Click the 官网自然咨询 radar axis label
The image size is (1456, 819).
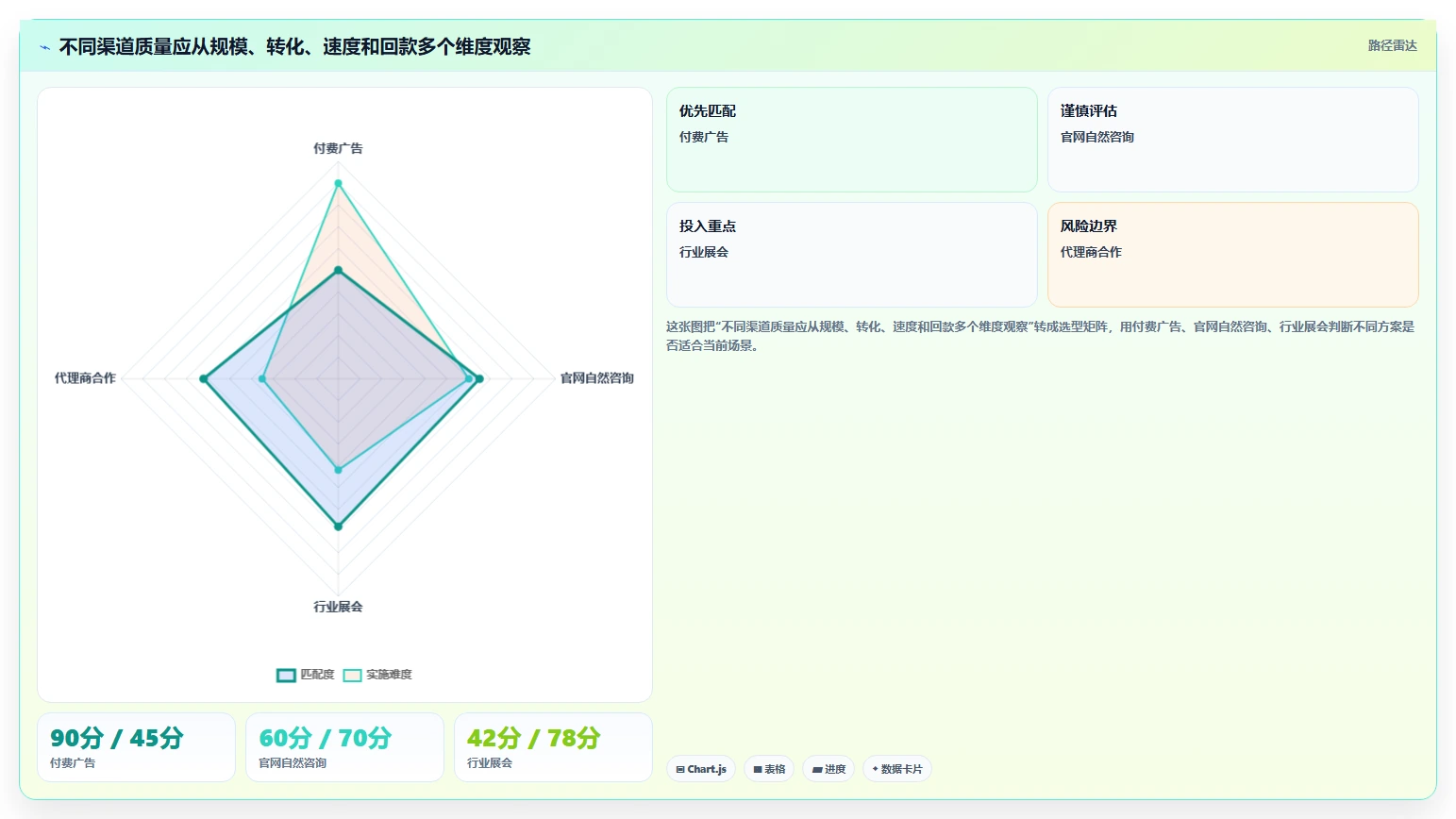coord(597,378)
